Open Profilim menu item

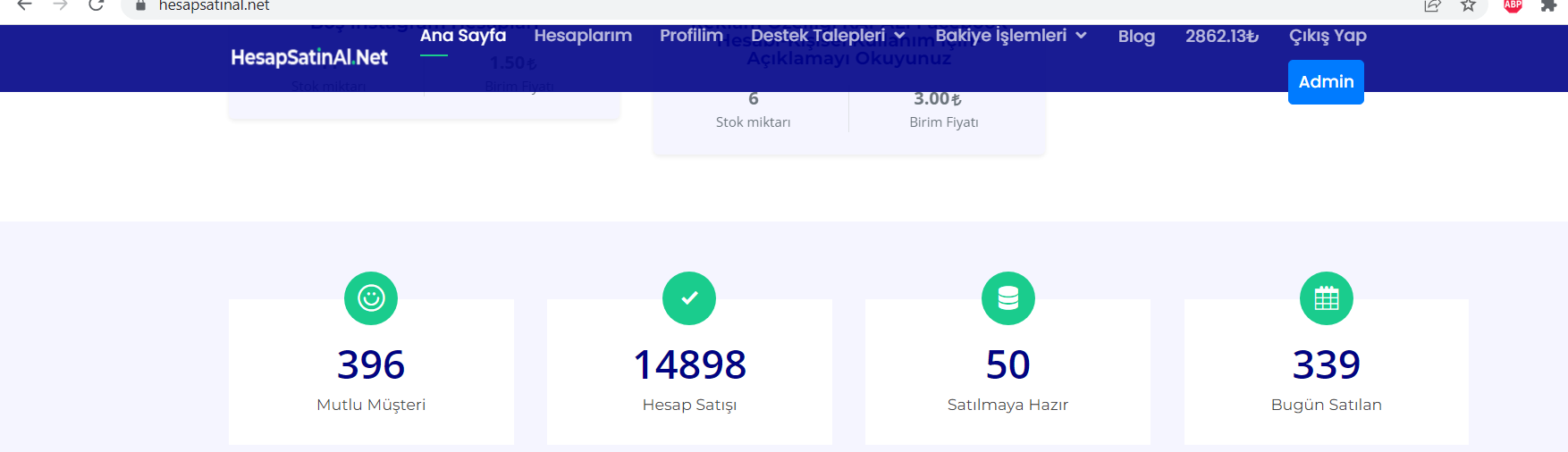point(691,36)
